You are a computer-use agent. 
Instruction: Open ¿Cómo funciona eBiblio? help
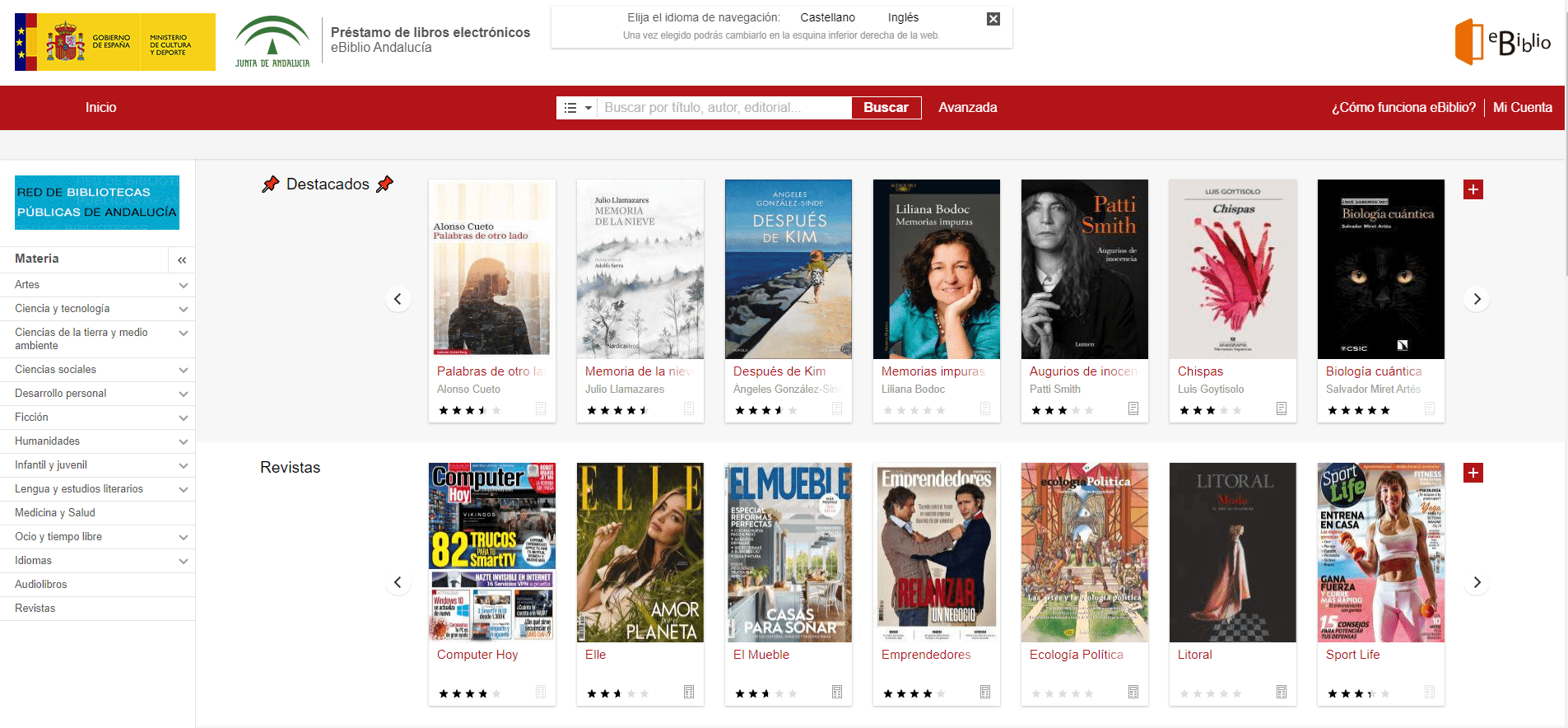(x=1403, y=108)
